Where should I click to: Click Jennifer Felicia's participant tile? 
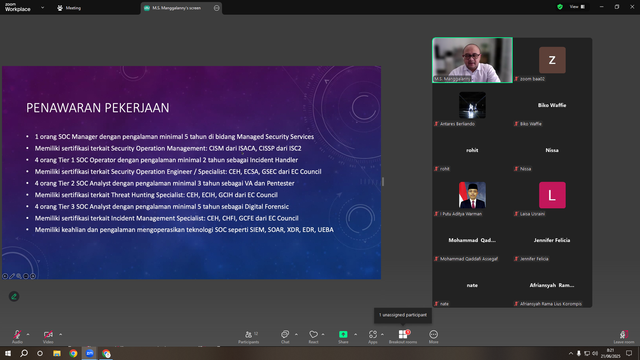552,240
